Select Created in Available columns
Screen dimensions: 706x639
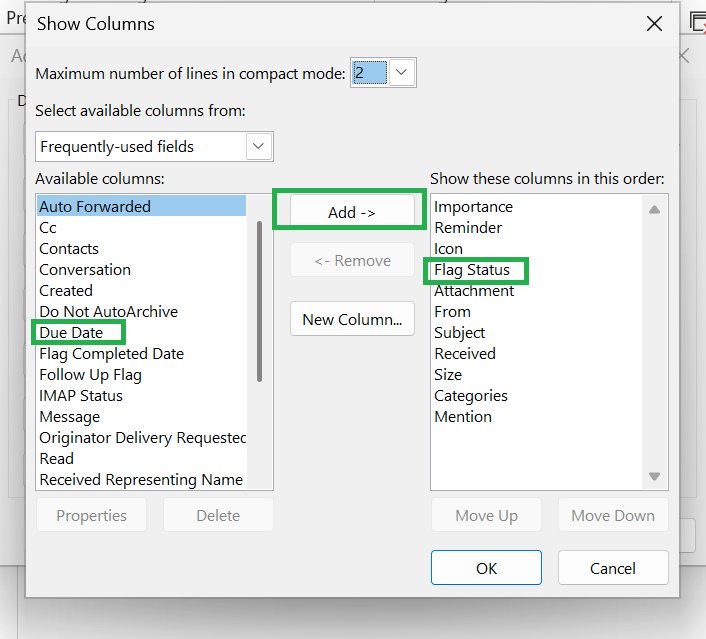(141, 290)
